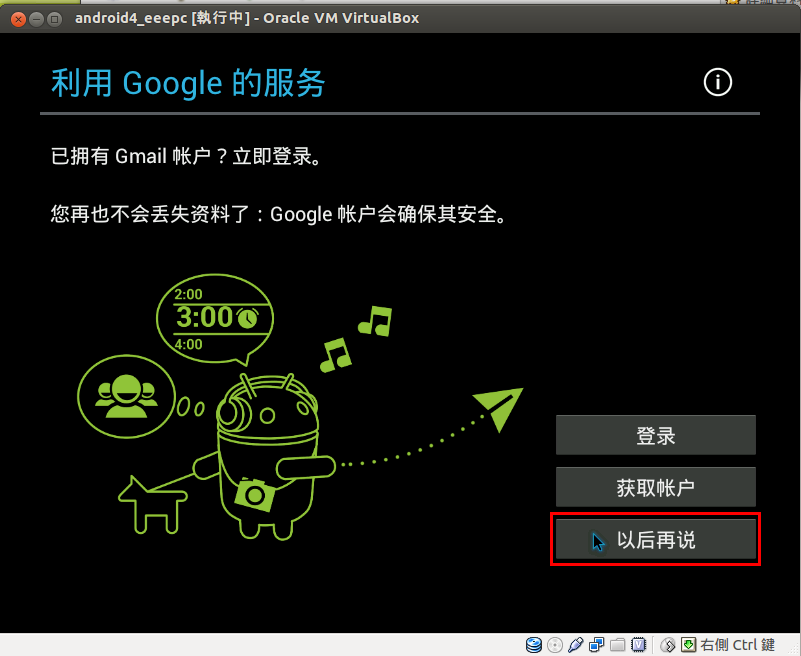801x656 pixels.
Task: Click the 右側 Ctrl 鍵 host key text
Action: (x=737, y=645)
